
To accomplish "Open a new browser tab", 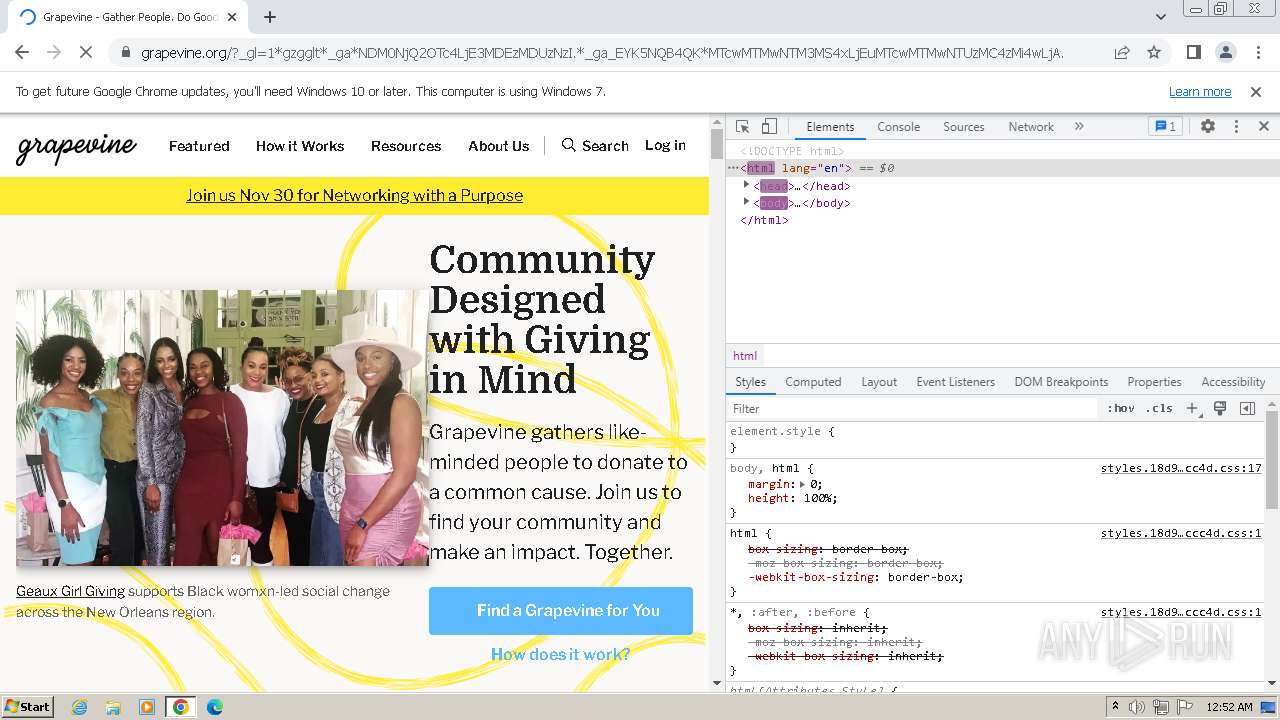I will pos(270,17).
